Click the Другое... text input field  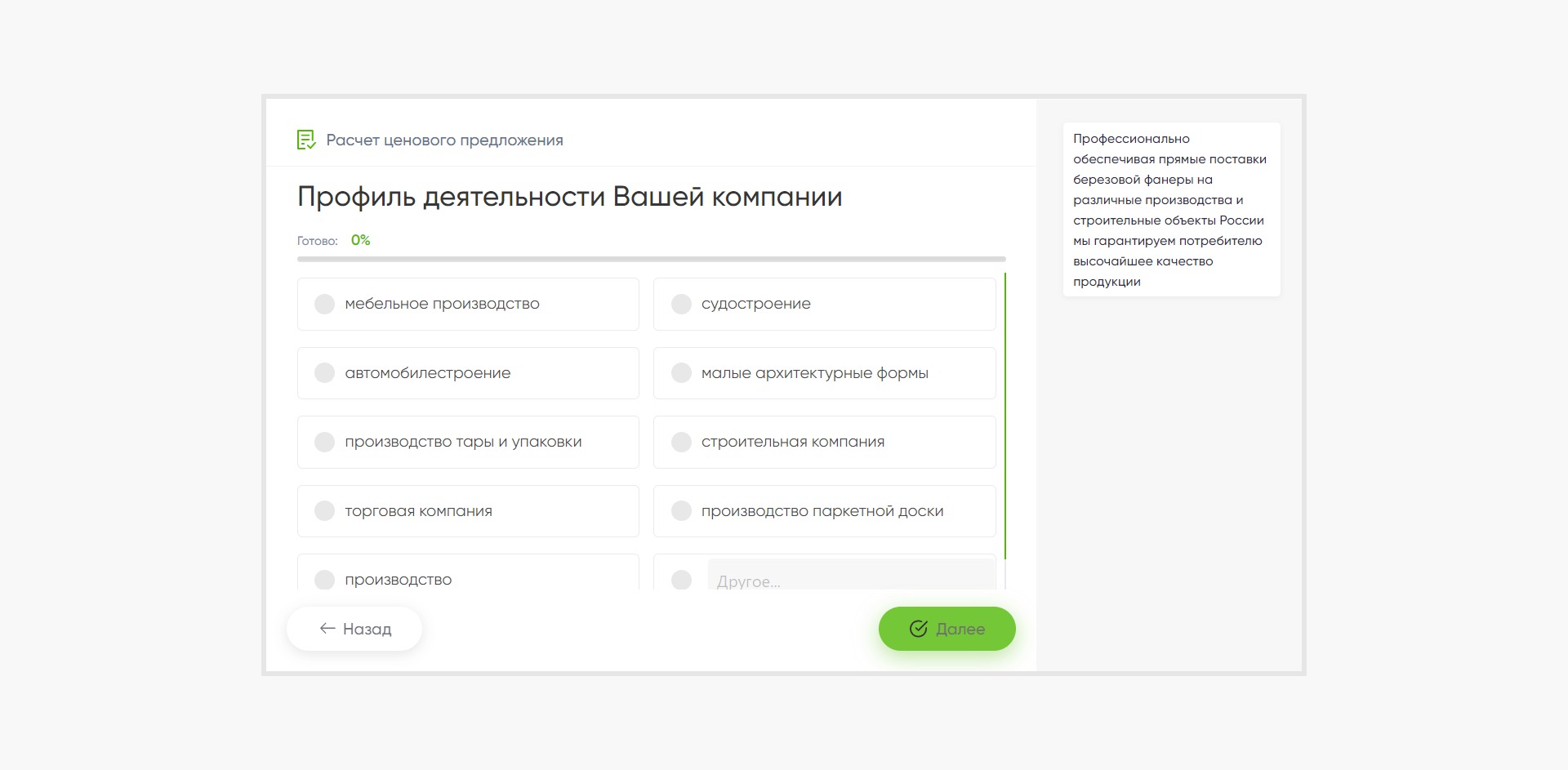[x=851, y=575]
